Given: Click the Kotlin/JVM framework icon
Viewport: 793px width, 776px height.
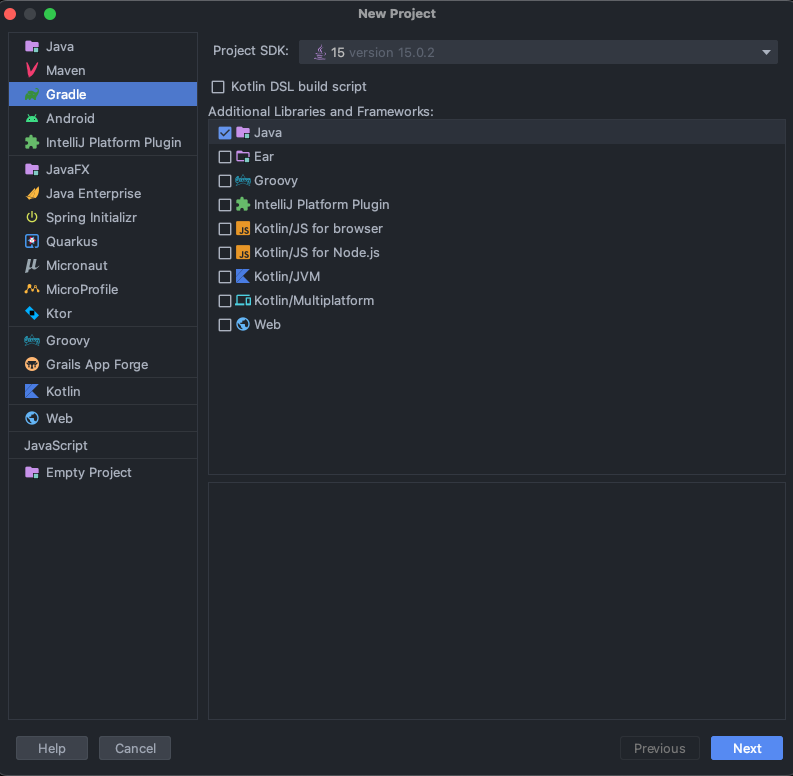Looking at the screenshot, I should pos(243,276).
